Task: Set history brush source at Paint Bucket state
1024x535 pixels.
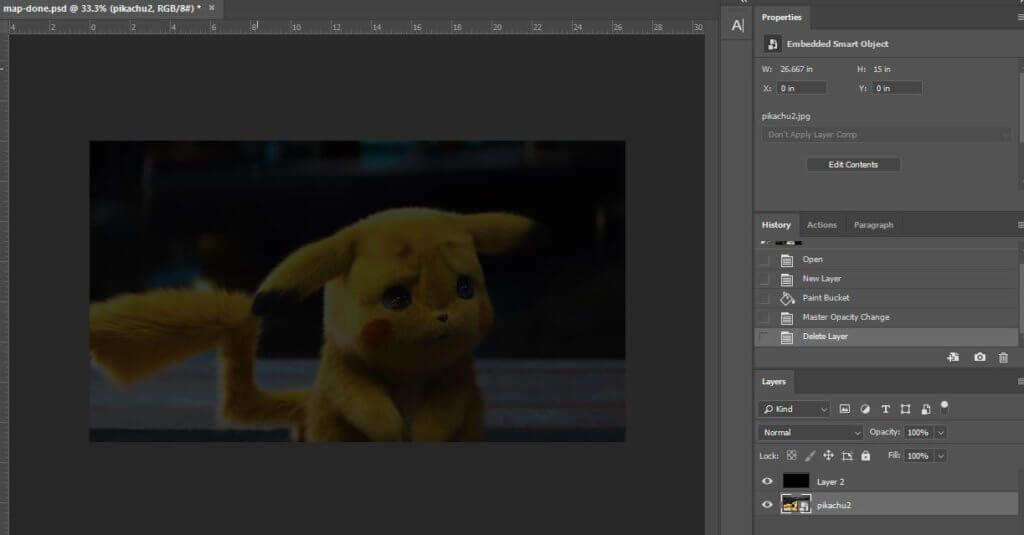Action: click(764, 299)
